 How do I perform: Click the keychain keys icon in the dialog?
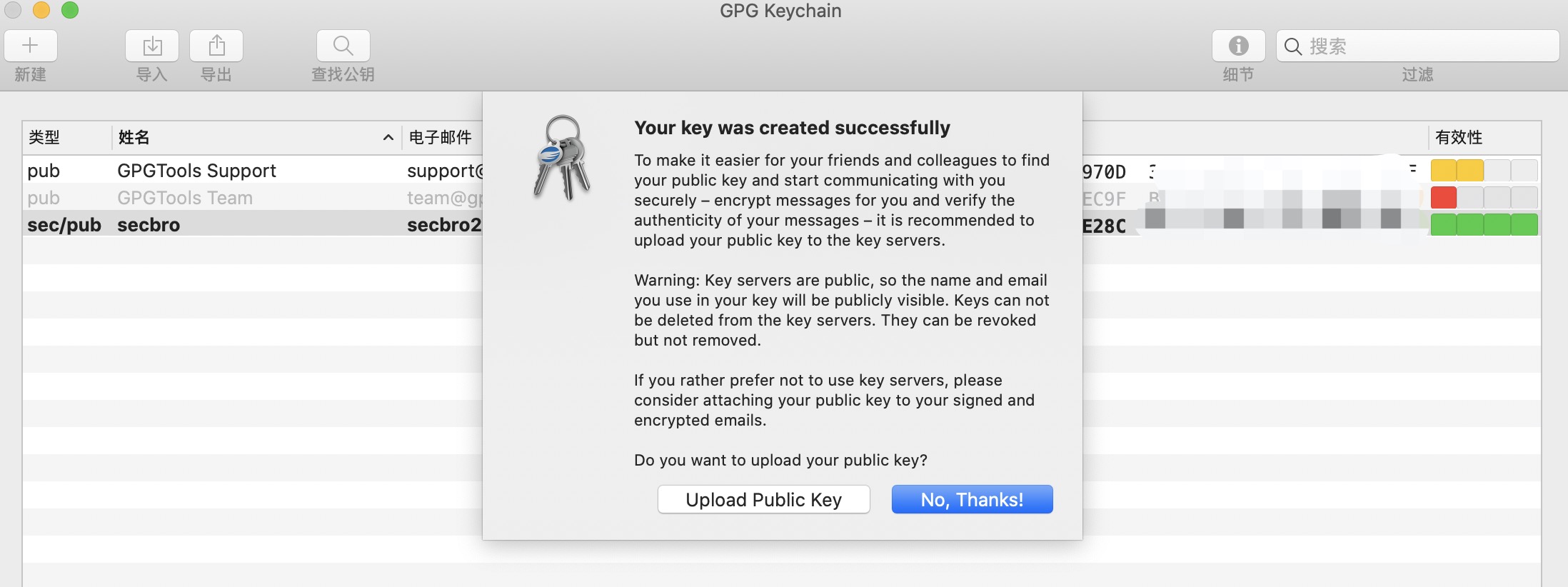(562, 157)
